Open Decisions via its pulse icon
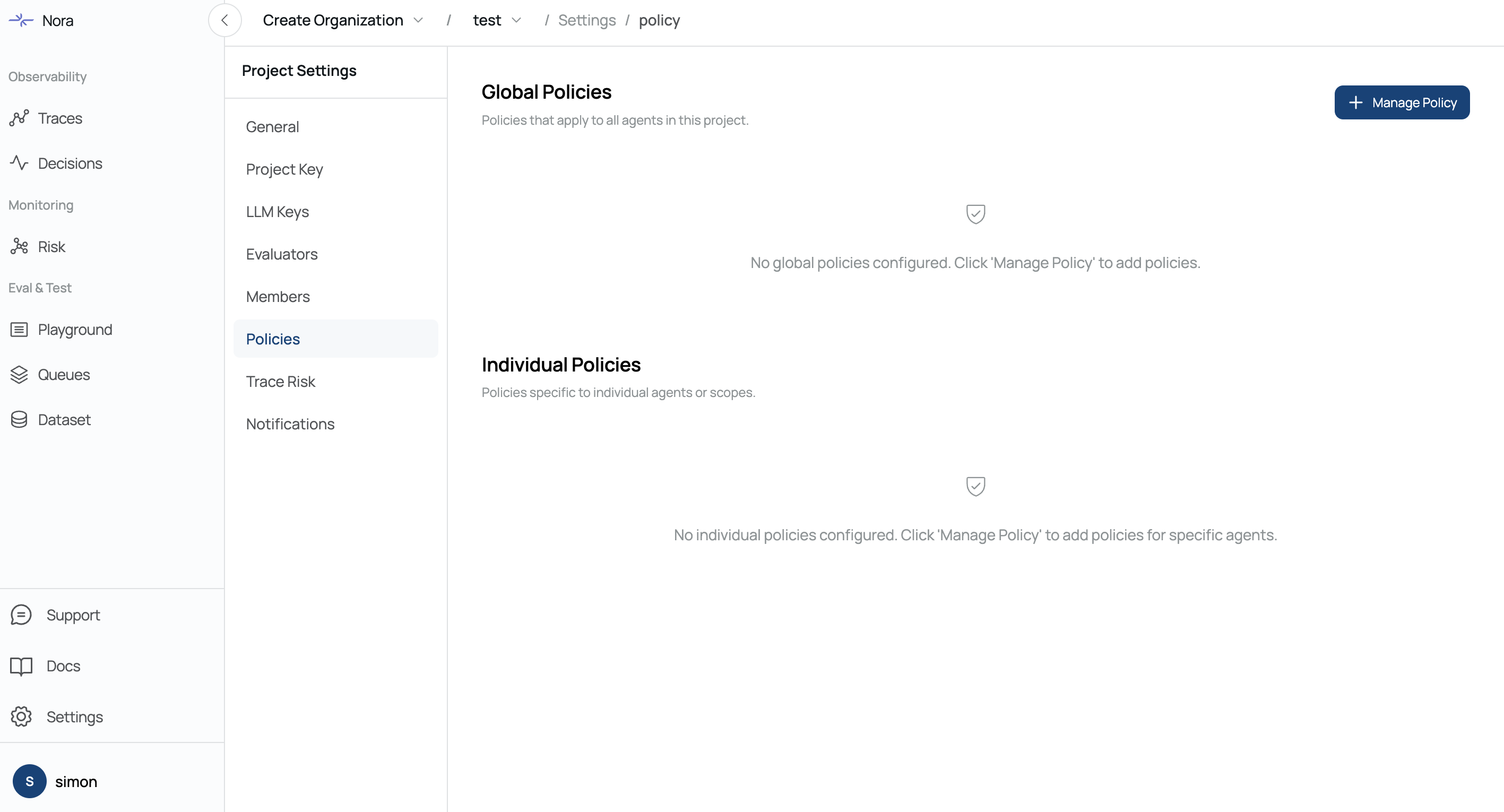Image resolution: width=1504 pixels, height=812 pixels. [x=19, y=163]
